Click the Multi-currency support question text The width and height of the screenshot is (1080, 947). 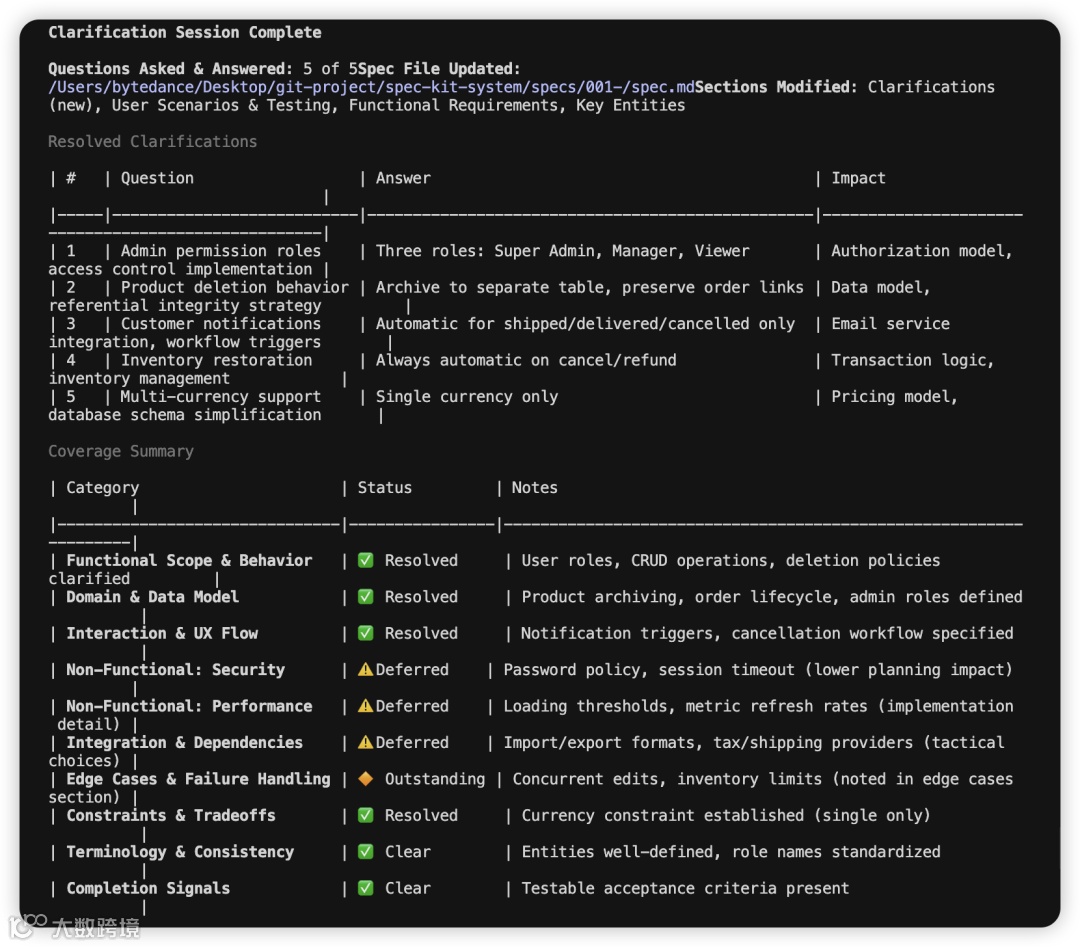click(221, 397)
